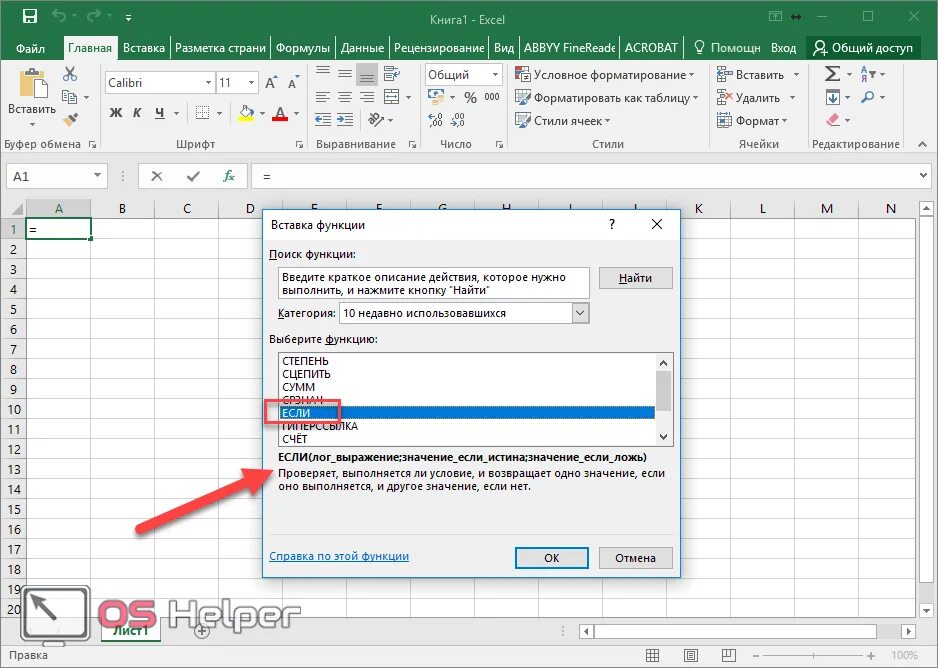Click the Copy icon in clipboard group
This screenshot has width=938, height=668.
point(69,97)
